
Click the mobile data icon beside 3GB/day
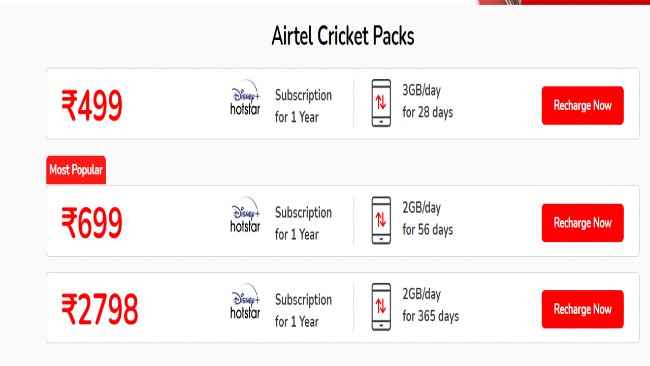tap(381, 103)
